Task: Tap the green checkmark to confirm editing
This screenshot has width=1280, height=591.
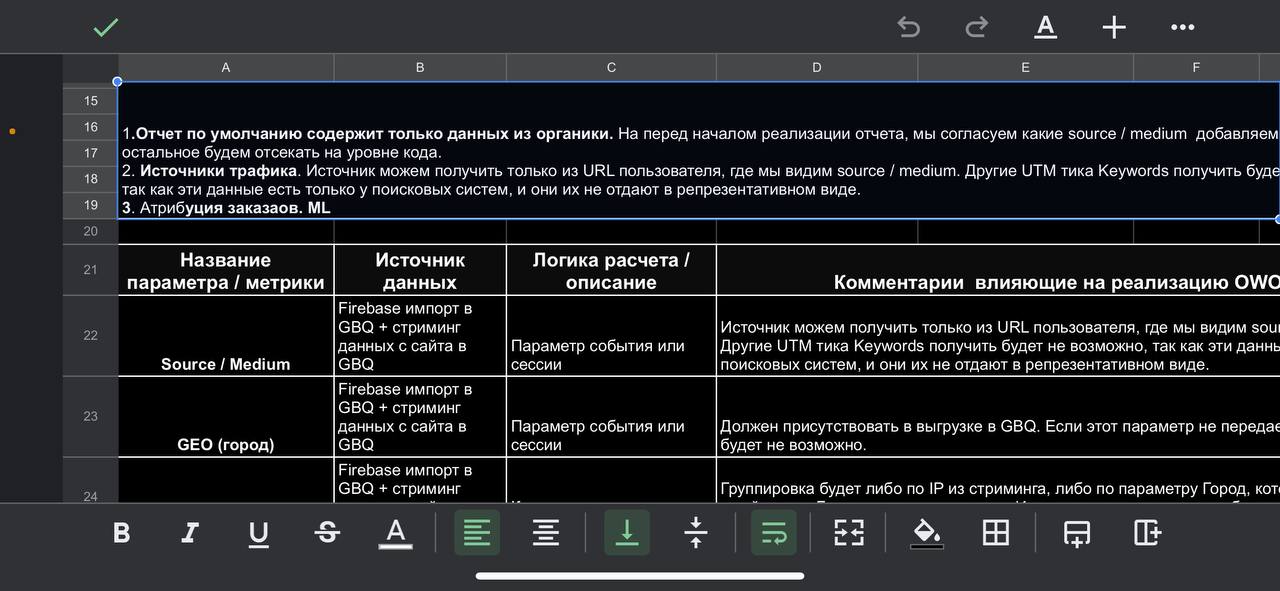Action: pyautogui.click(x=106, y=28)
